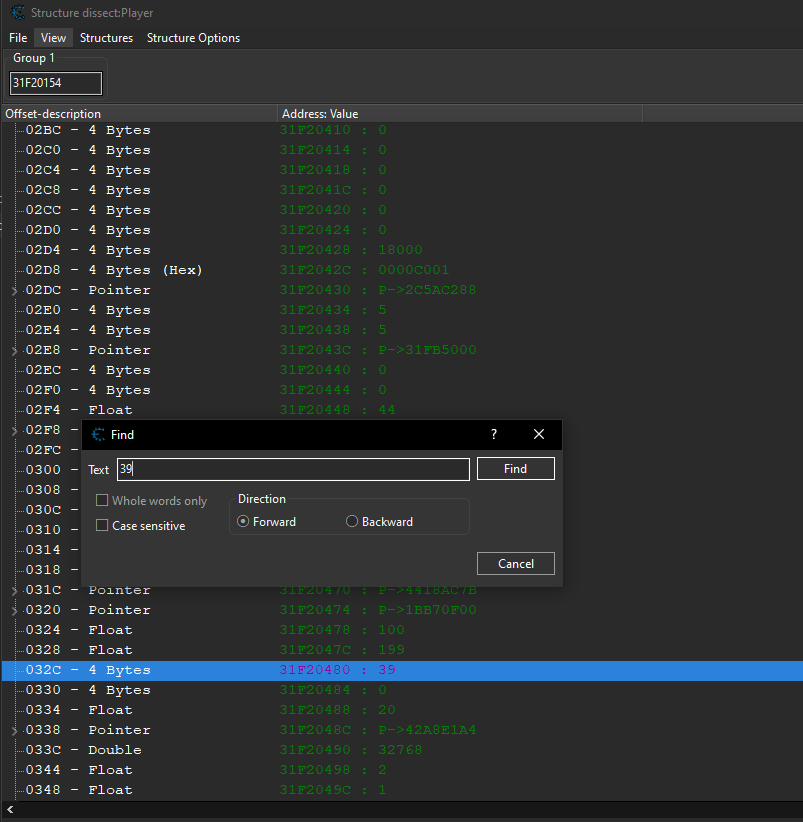The height and width of the screenshot is (822, 803).
Task: Open the File menu
Action: coord(18,38)
